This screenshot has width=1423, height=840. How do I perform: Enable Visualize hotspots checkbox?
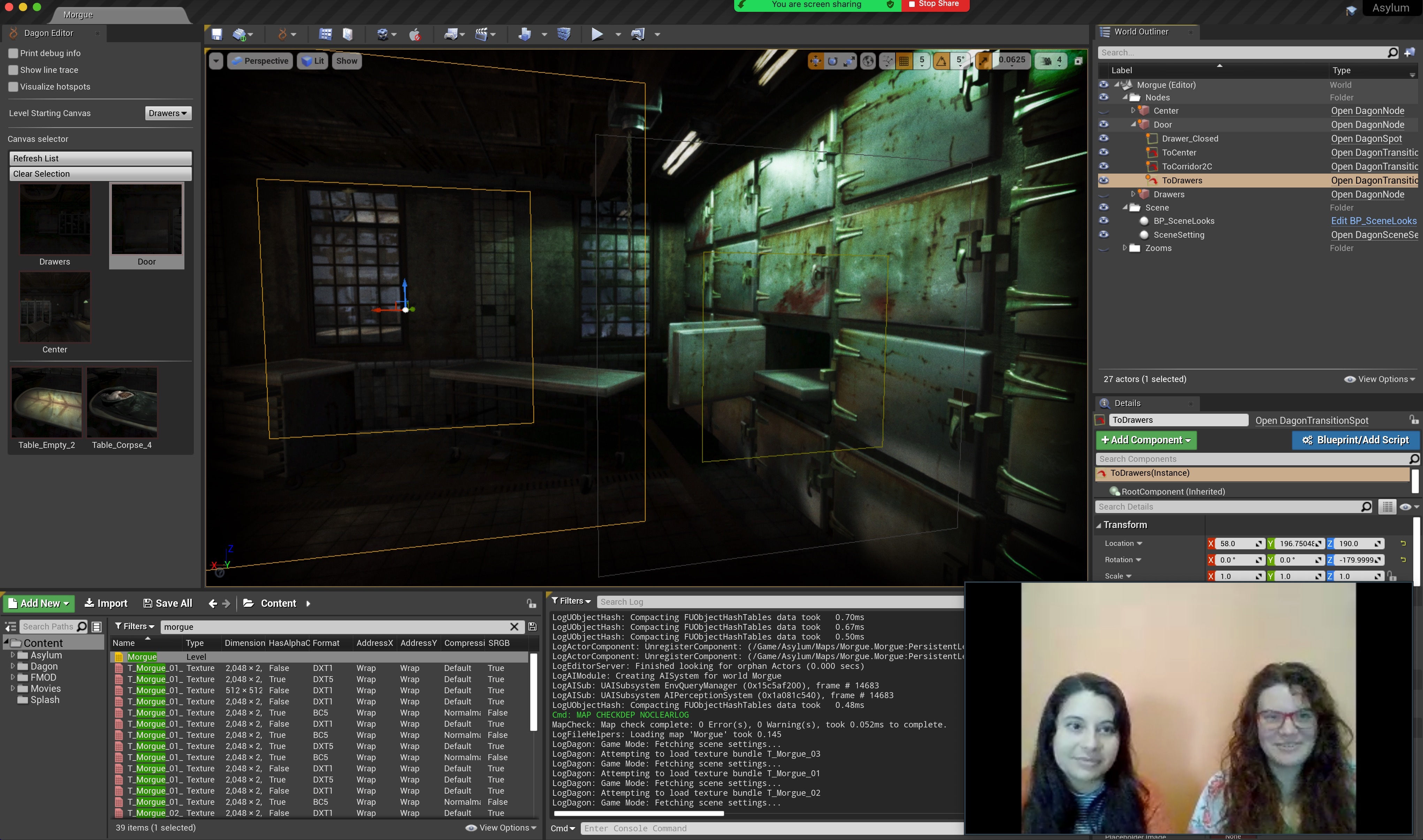point(13,86)
